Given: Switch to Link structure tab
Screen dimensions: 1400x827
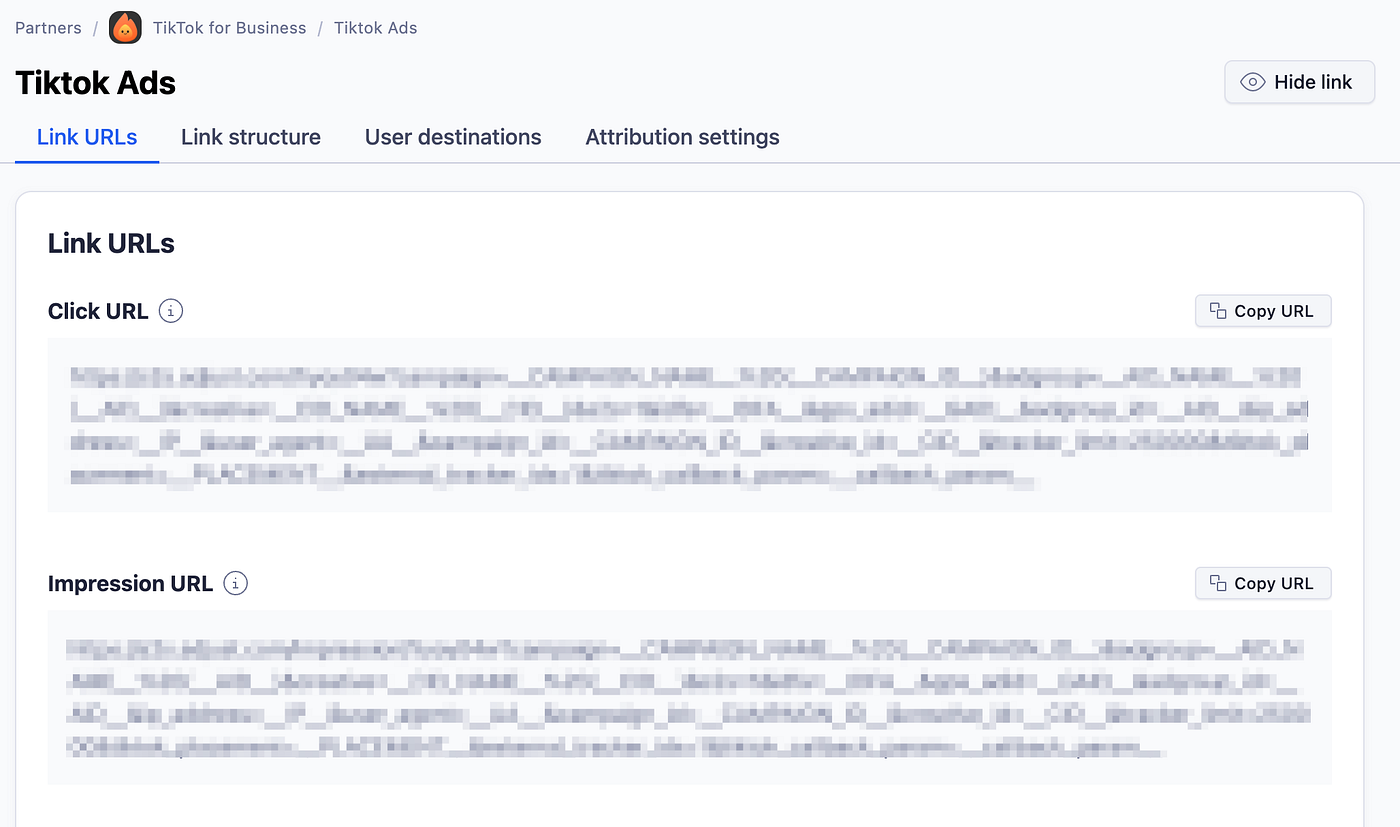Looking at the screenshot, I should [x=251, y=137].
